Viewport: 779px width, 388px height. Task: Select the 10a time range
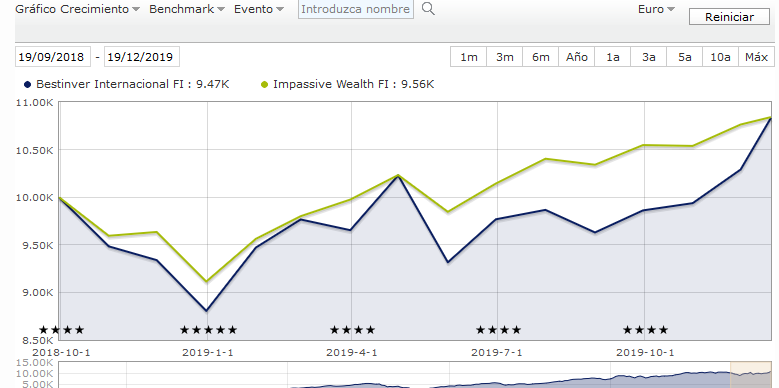pyautogui.click(x=720, y=57)
